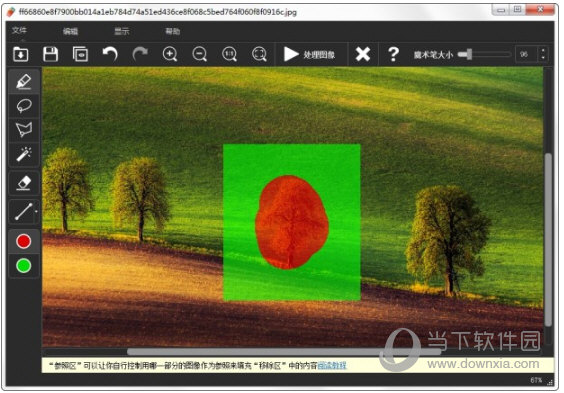Open help with the question mark icon

click(x=394, y=55)
